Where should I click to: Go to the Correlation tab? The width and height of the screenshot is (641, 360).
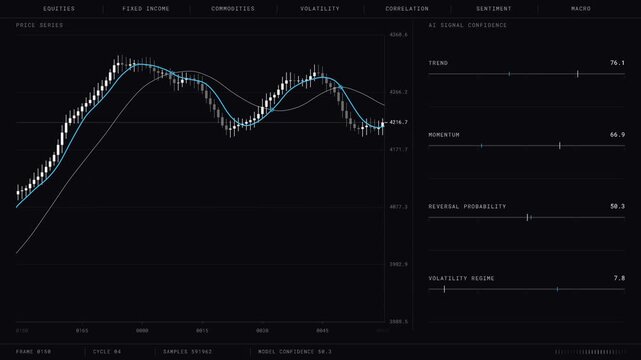click(x=407, y=9)
